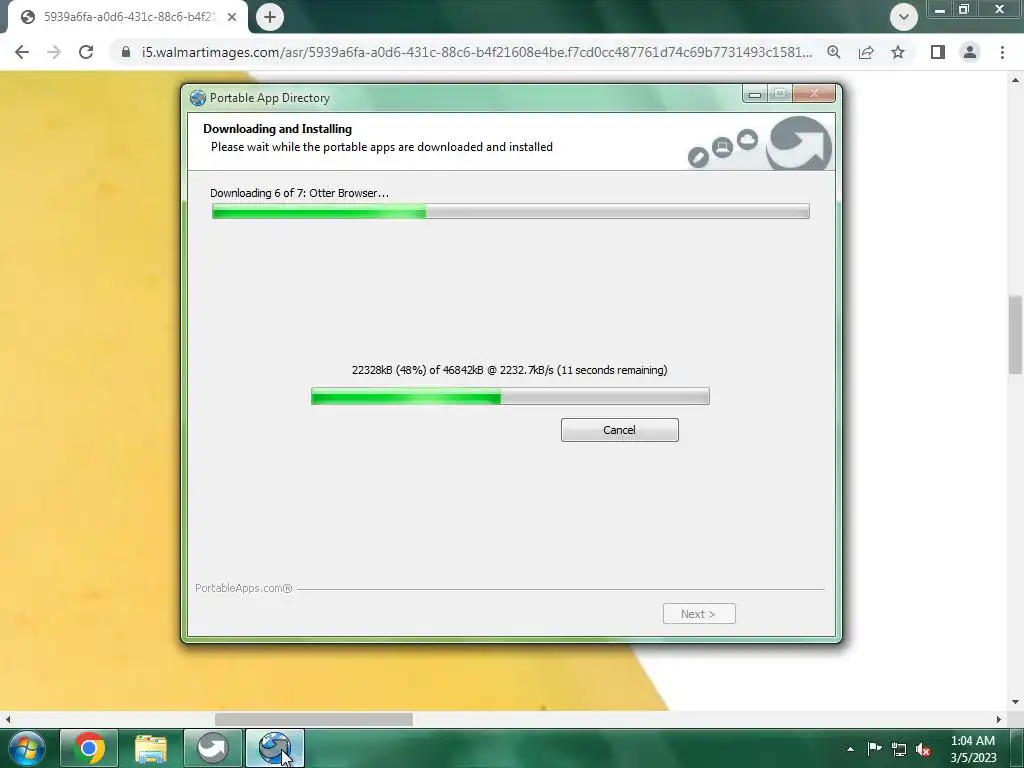This screenshot has width=1024, height=768.
Task: Reload the page in Chrome
Action: 86,52
